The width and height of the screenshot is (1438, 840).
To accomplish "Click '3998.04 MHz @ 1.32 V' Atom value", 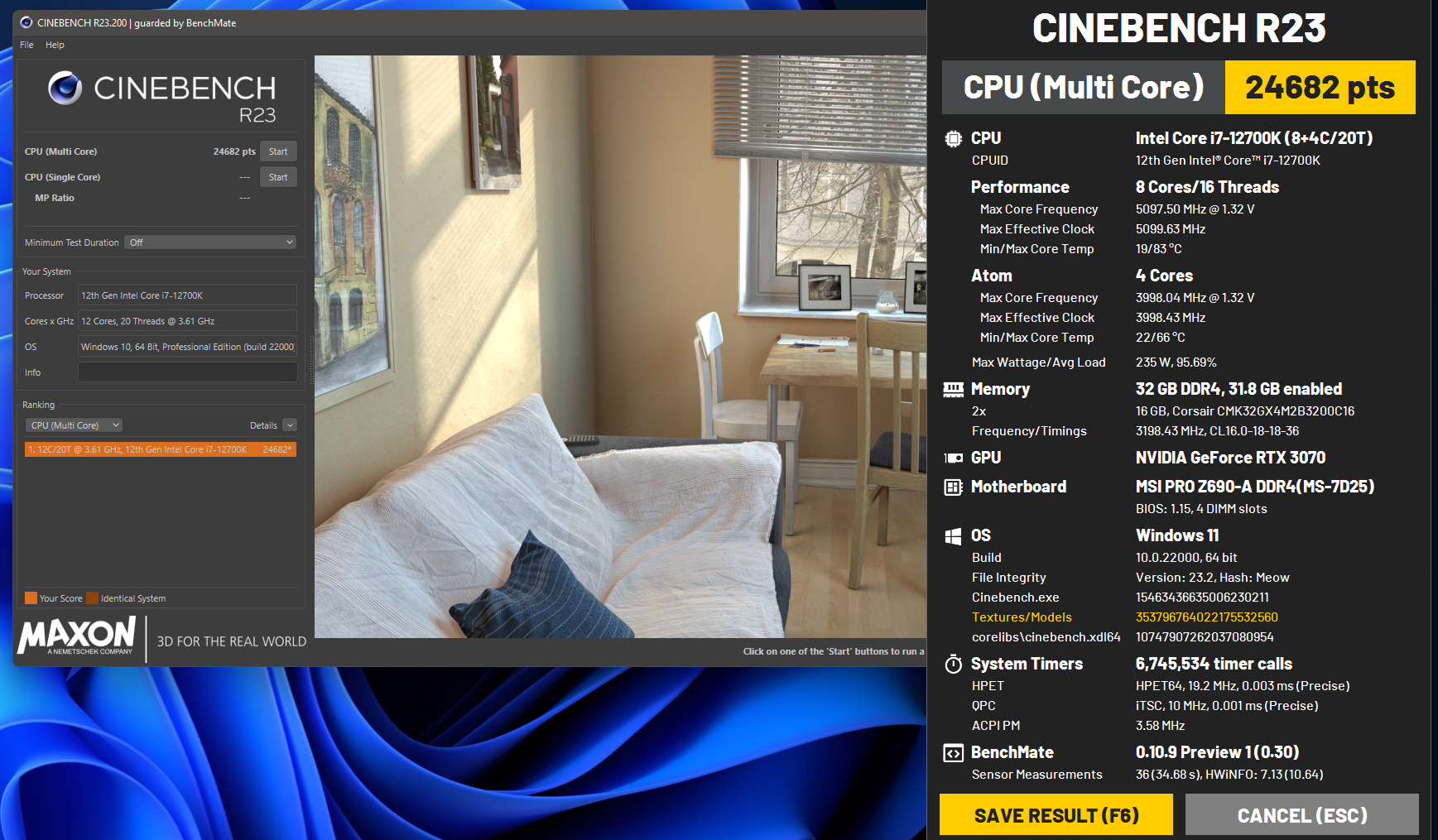I will click(x=1195, y=298).
